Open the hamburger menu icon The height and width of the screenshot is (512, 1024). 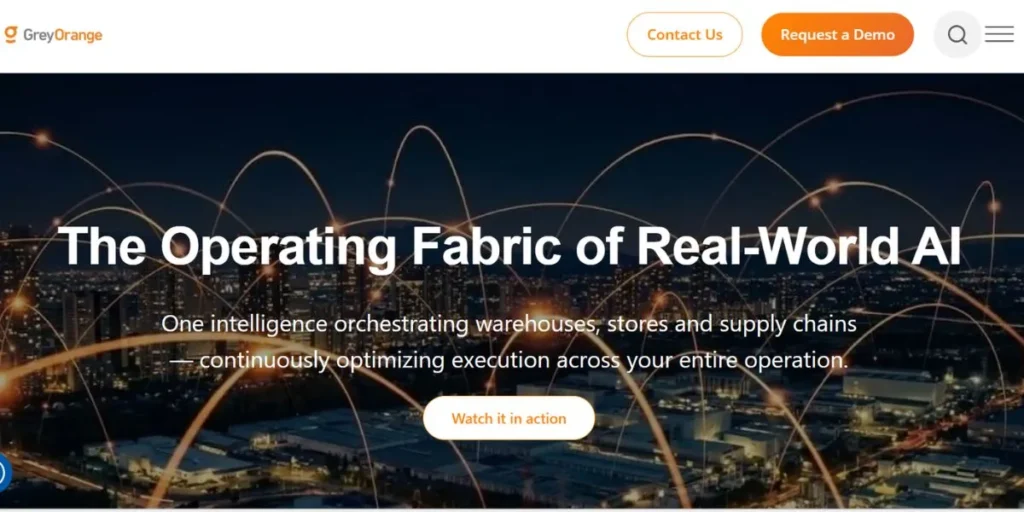(999, 35)
